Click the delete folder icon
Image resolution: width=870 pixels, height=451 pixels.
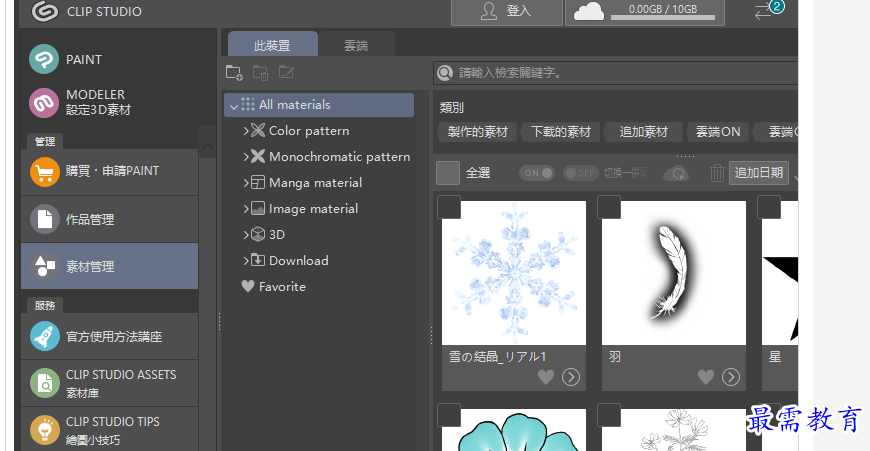click(x=261, y=73)
